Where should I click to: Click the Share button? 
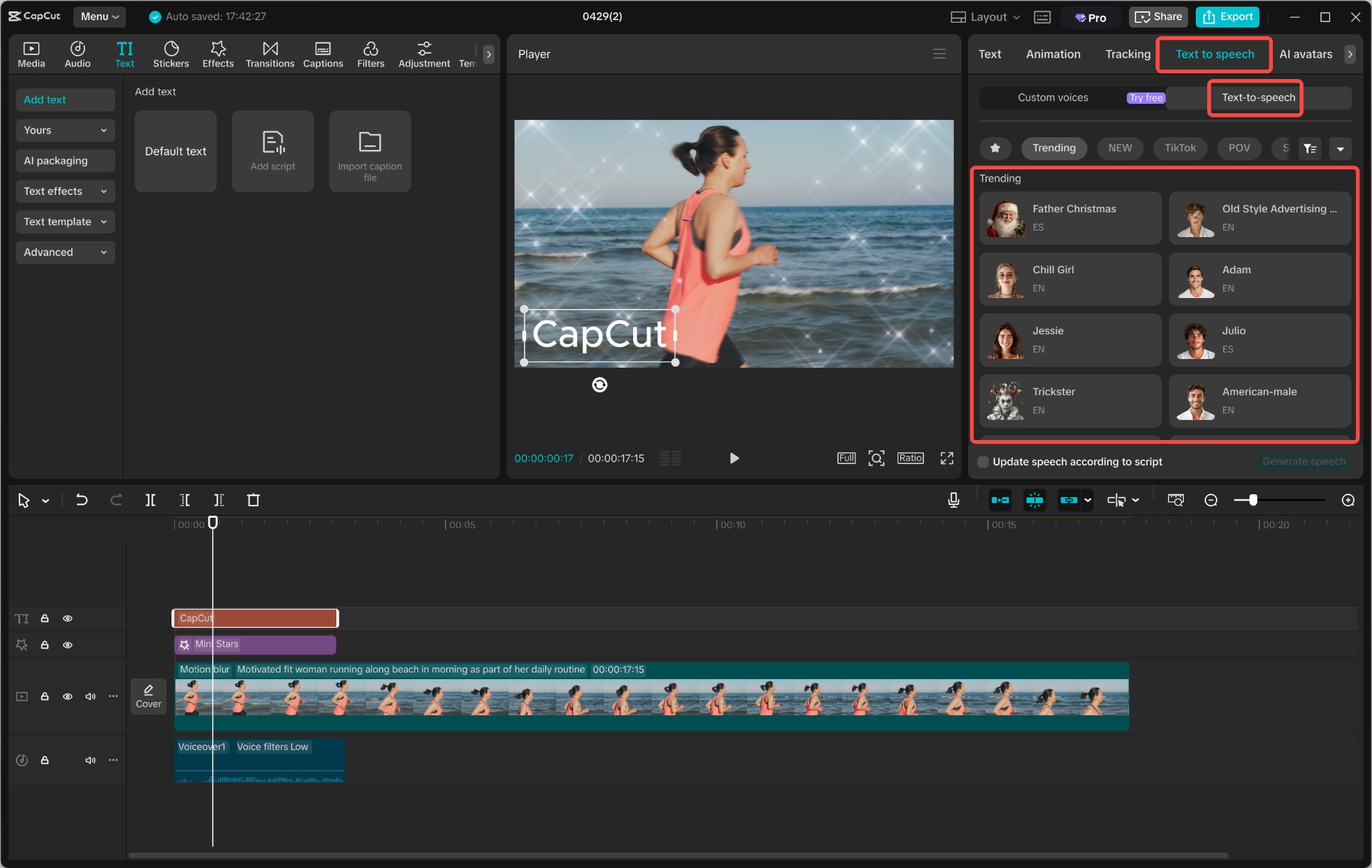pyautogui.click(x=1158, y=17)
